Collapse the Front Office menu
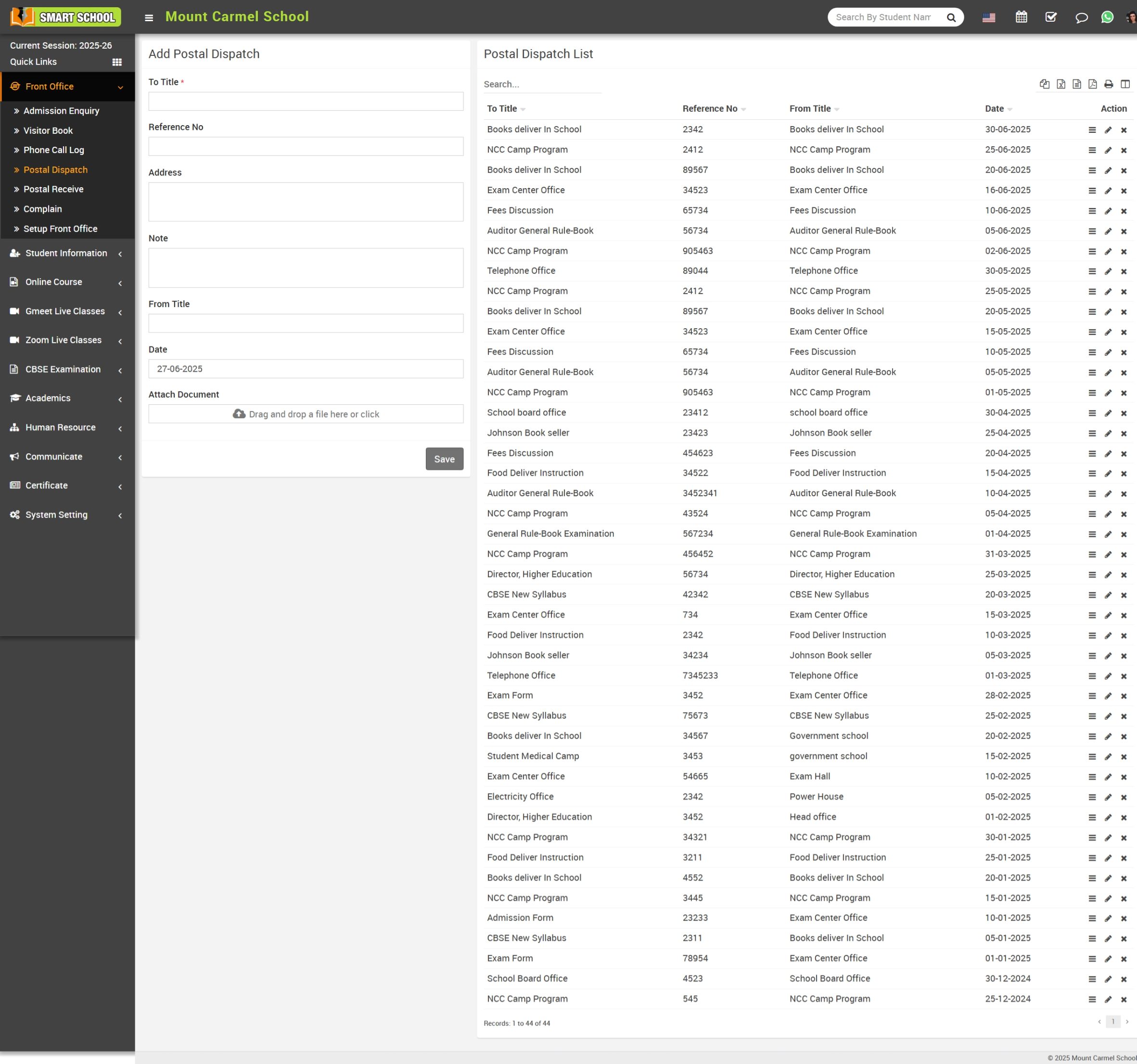The height and width of the screenshot is (1064, 1137). pos(67,86)
